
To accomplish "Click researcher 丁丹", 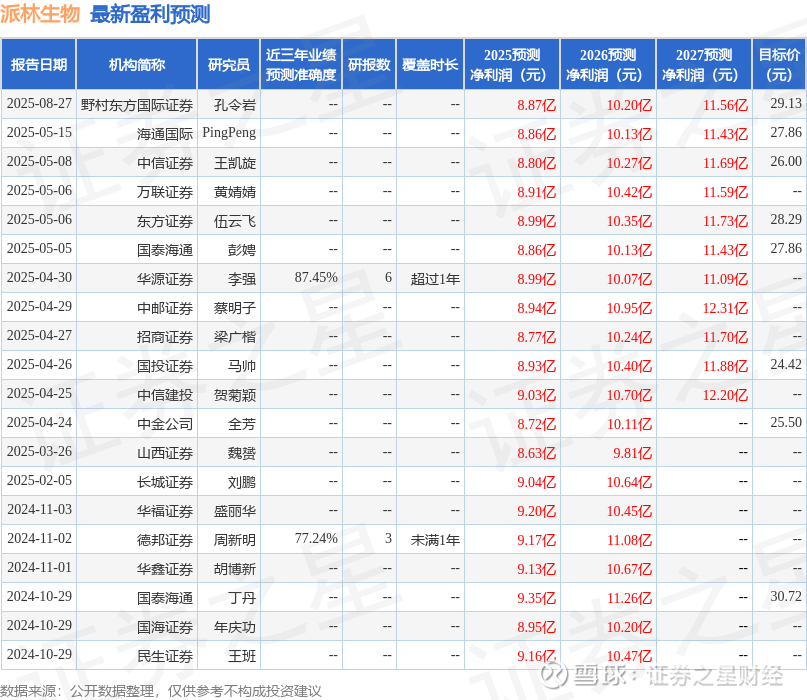I will coord(242,598).
